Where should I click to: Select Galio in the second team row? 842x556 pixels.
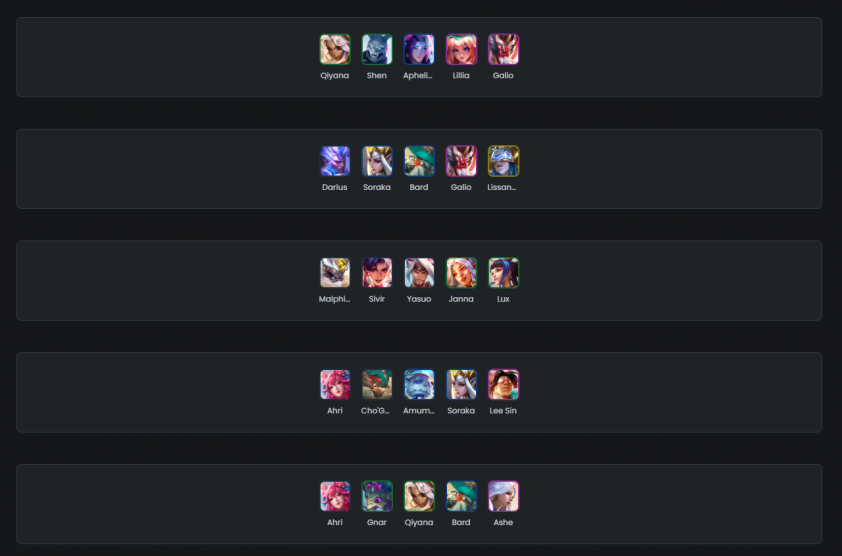pyautogui.click(x=461, y=161)
